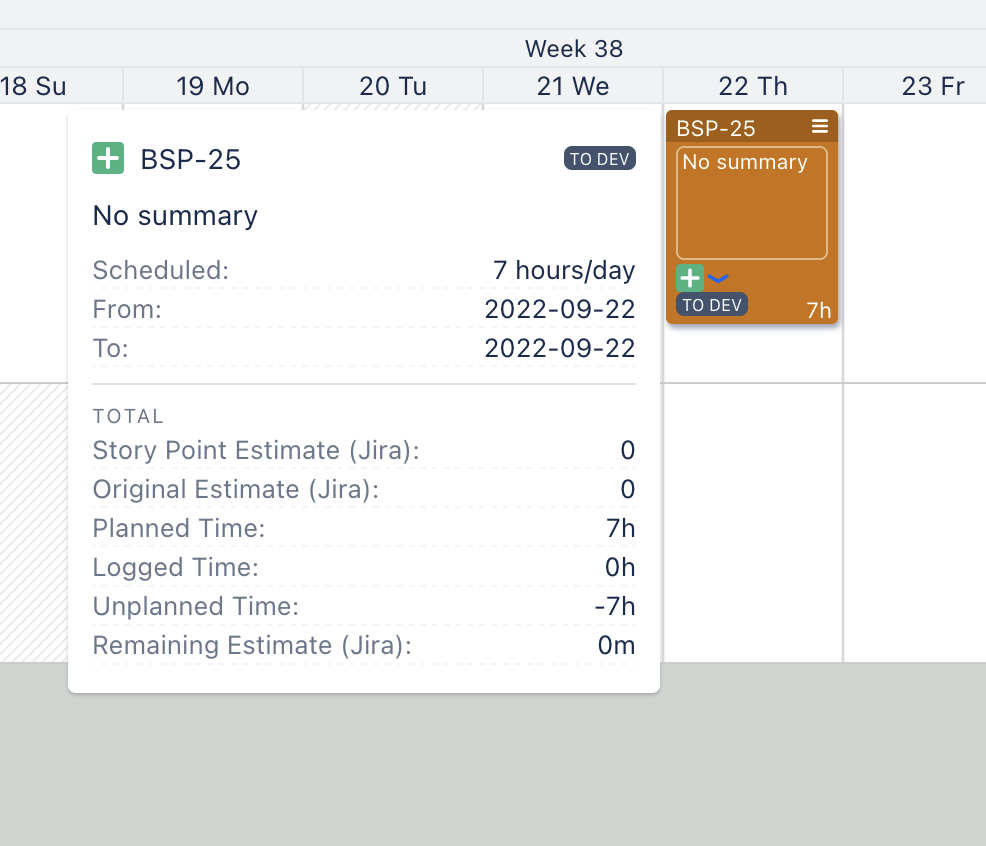Select the 22 Th day column header
986x846 pixels.
tap(753, 86)
